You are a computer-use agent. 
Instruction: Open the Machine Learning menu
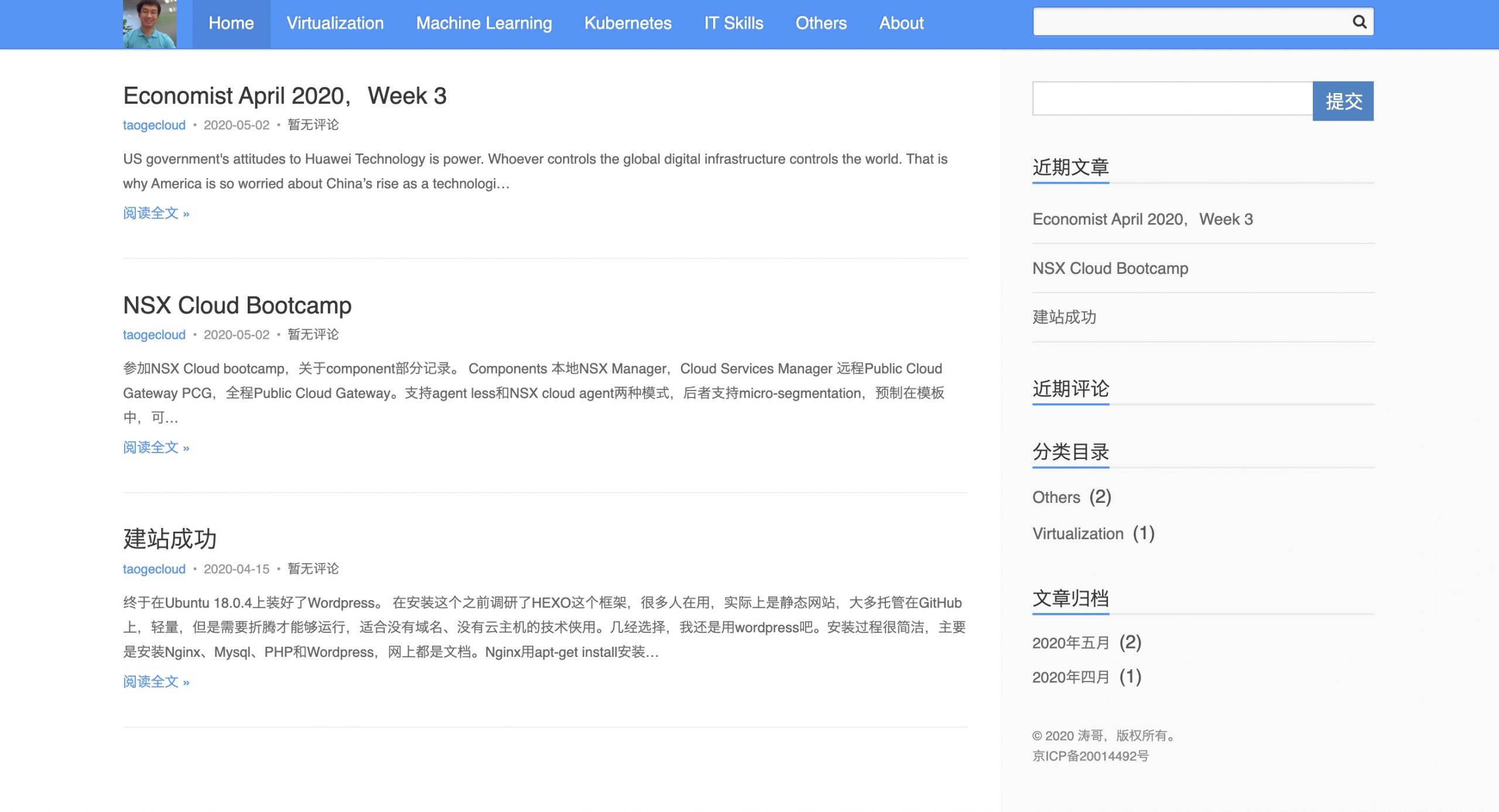pos(484,23)
